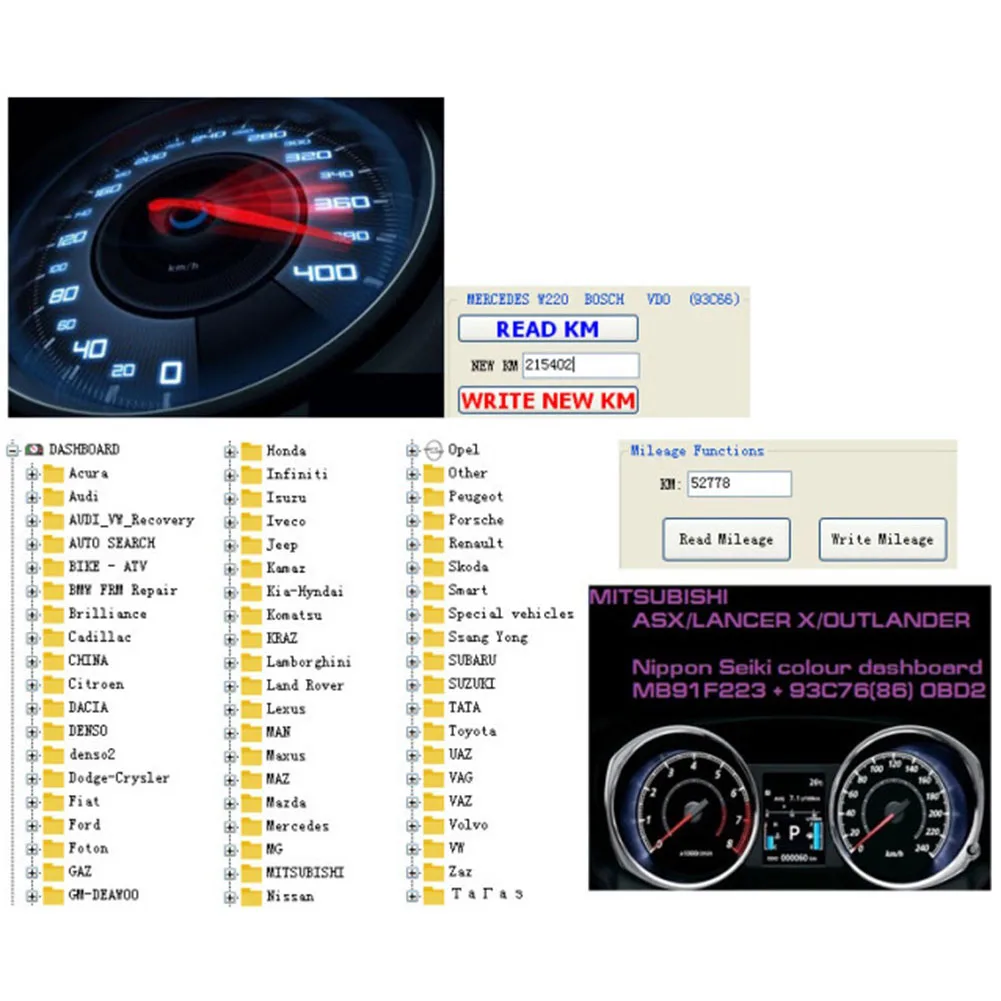This screenshot has height=1001, width=1001.
Task: Click the blue speedometer image
Action: coord(226,257)
